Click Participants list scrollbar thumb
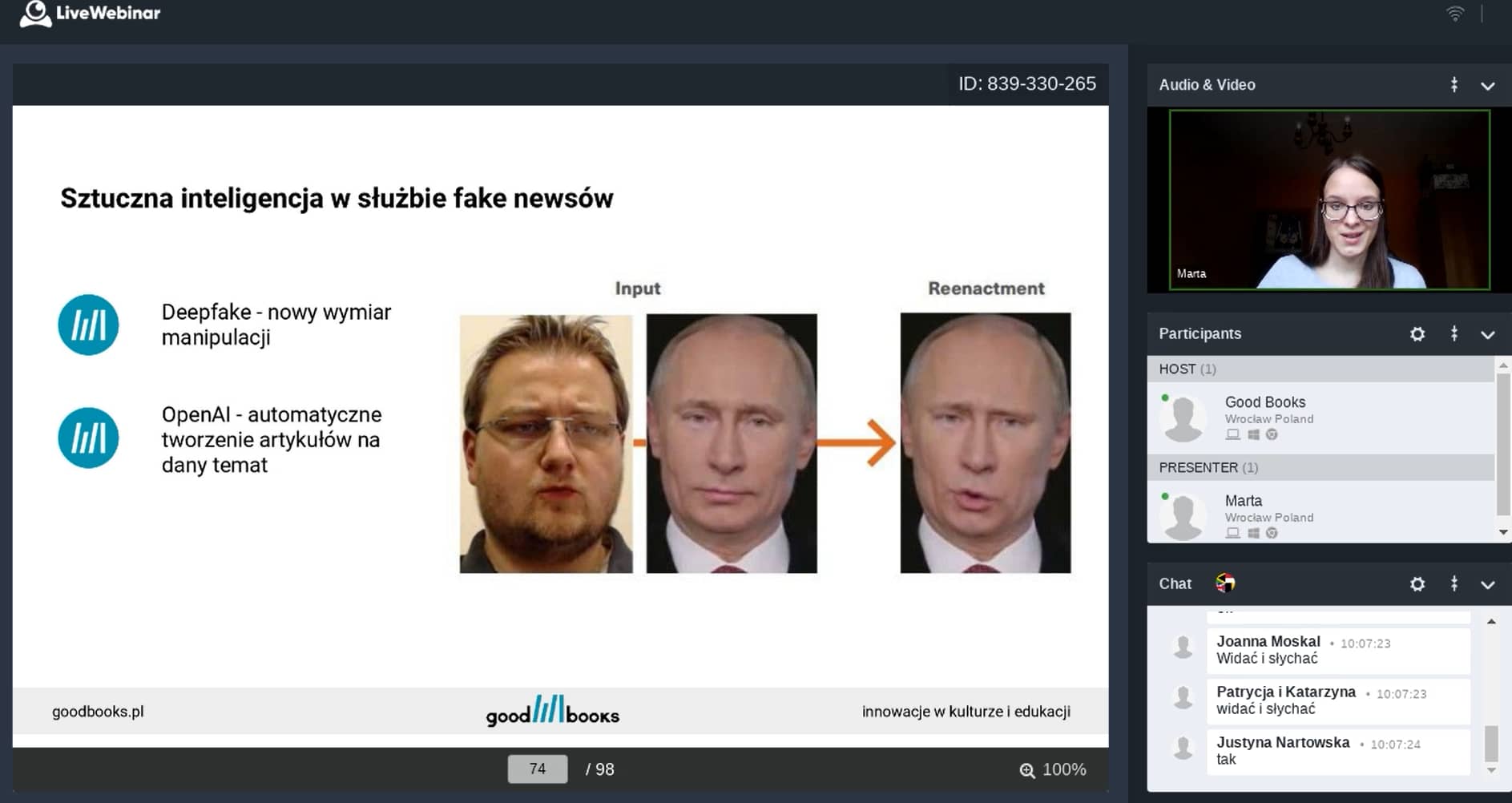The height and width of the screenshot is (803, 1512). pyautogui.click(x=1503, y=443)
